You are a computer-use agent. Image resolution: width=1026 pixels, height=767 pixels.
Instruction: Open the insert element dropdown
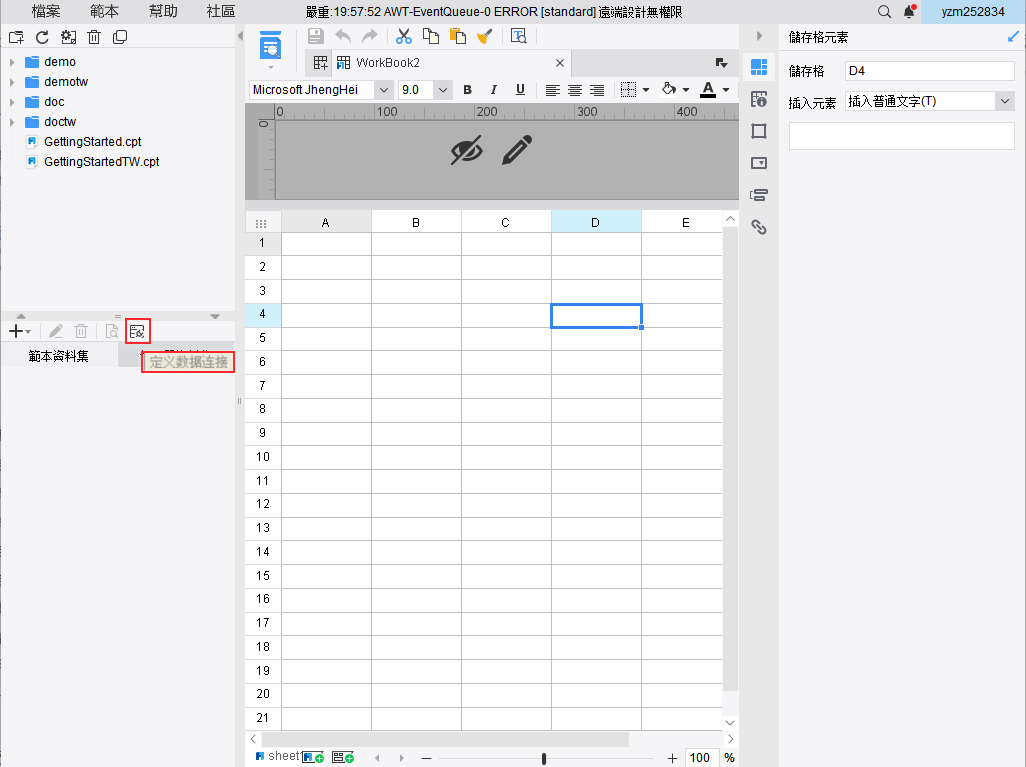click(x=1005, y=101)
